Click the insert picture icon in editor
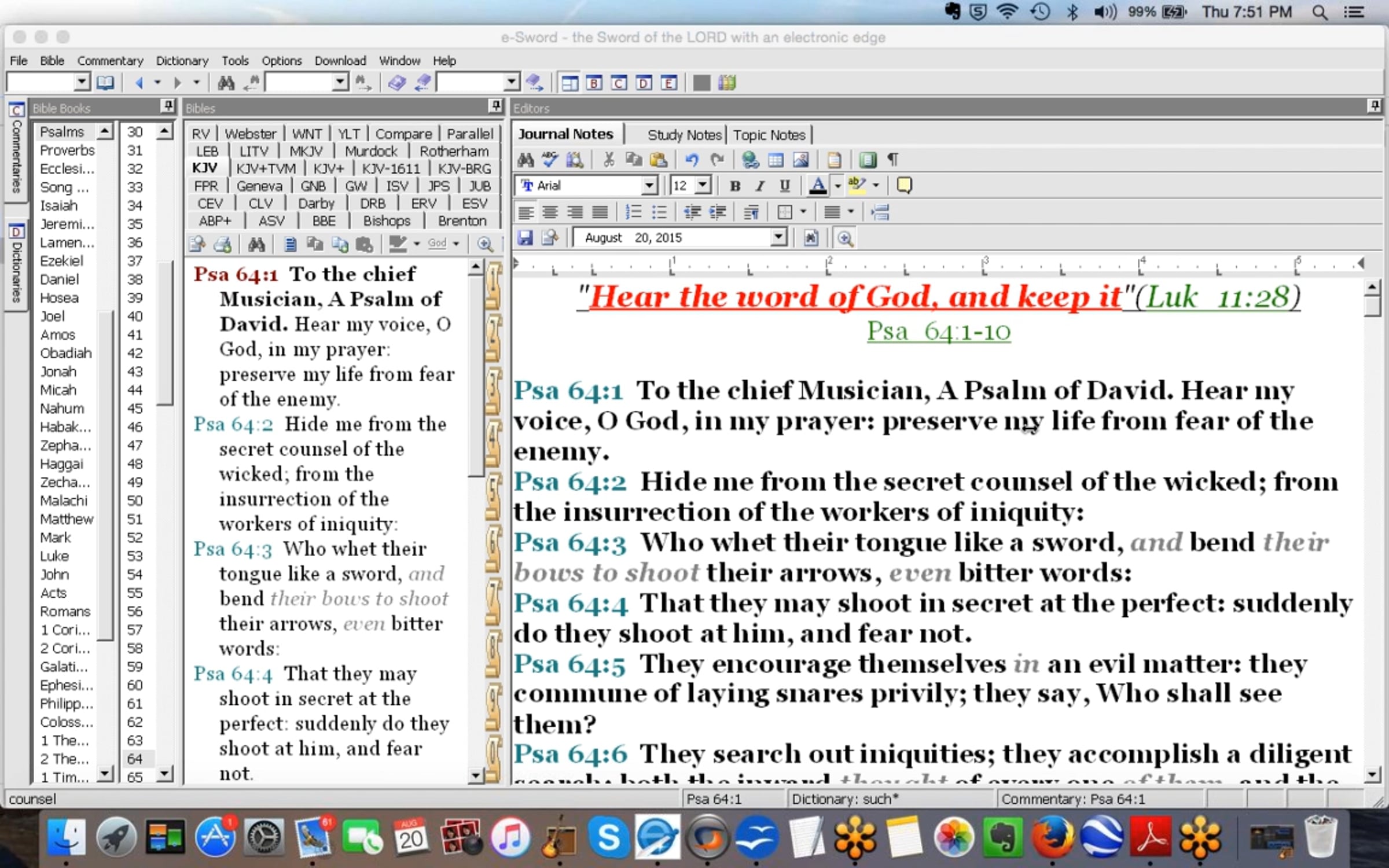The width and height of the screenshot is (1389, 868). click(x=801, y=159)
